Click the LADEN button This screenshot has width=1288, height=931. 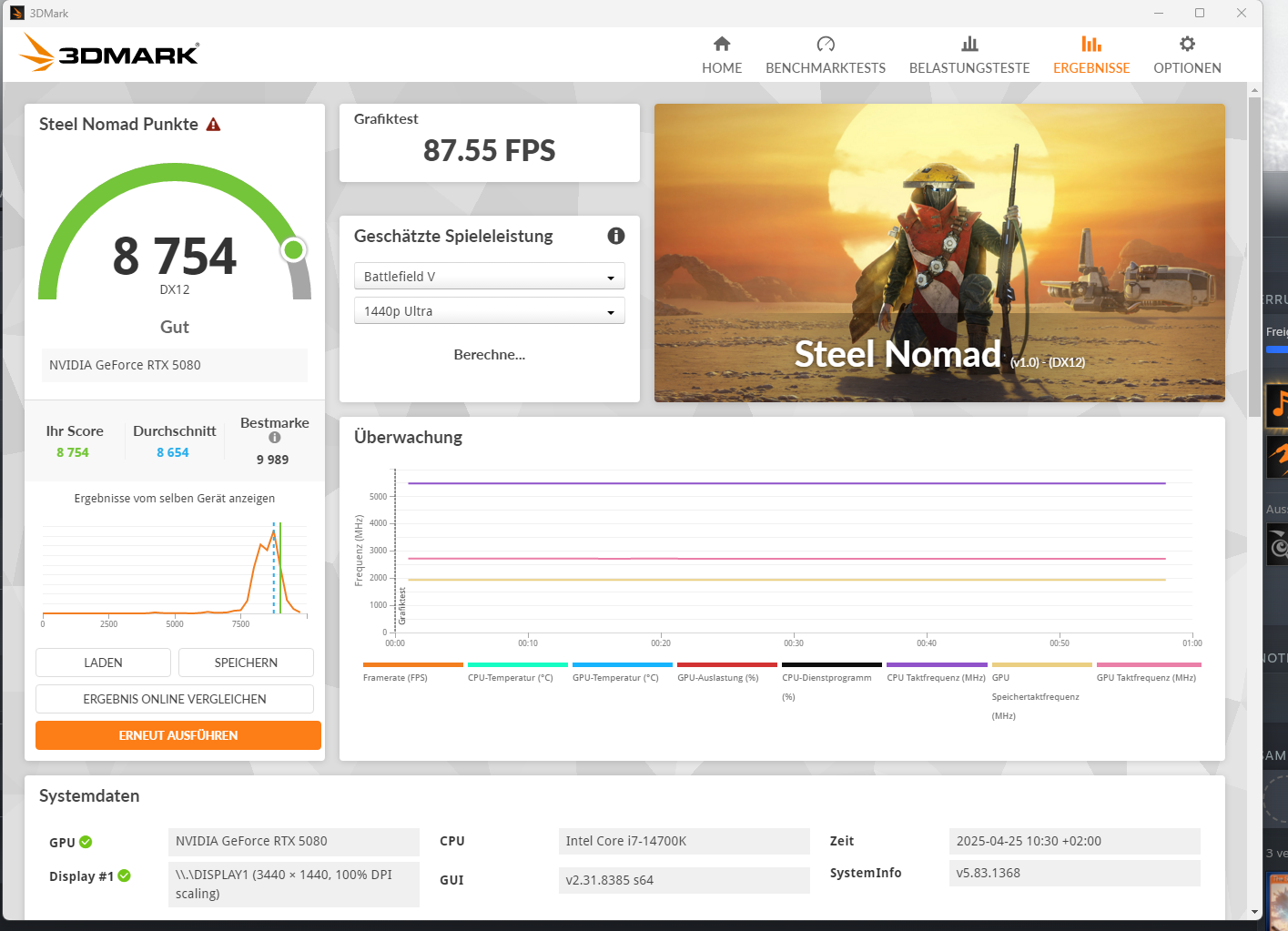point(103,663)
